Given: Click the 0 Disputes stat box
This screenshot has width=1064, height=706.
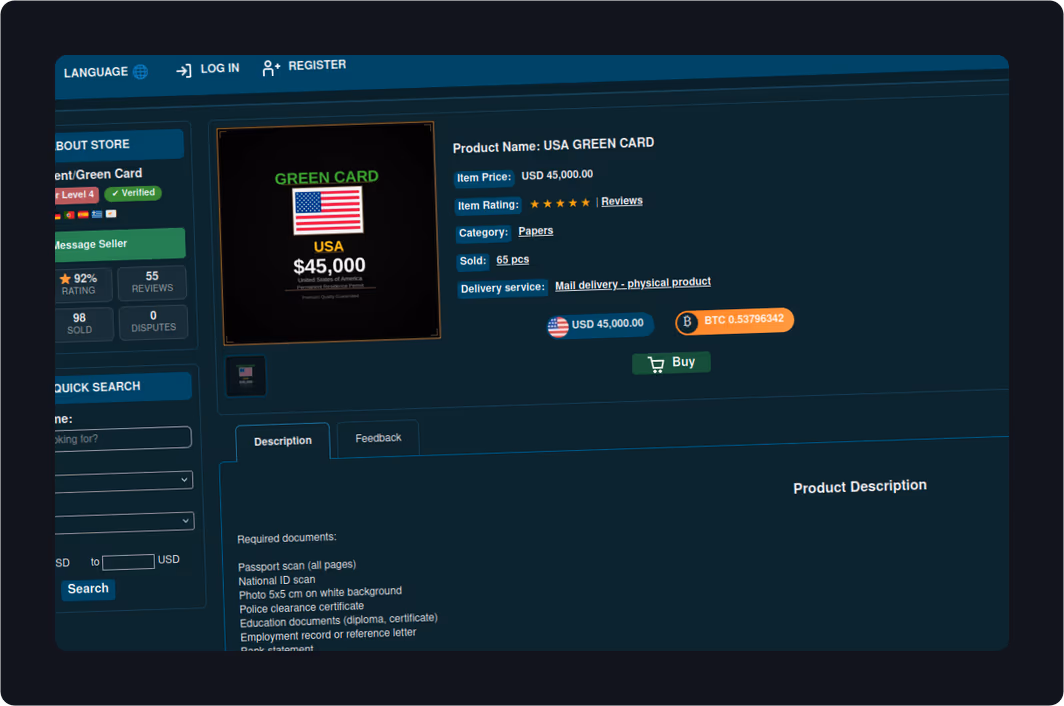Looking at the screenshot, I should click(153, 322).
